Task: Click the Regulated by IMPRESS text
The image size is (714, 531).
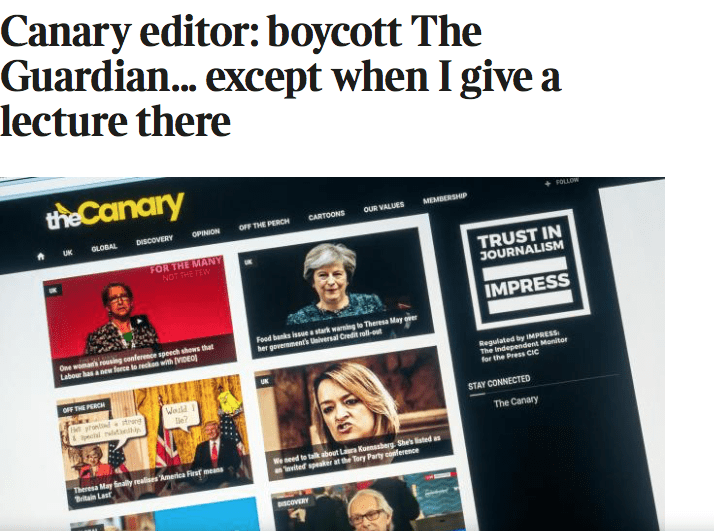Action: 523,346
